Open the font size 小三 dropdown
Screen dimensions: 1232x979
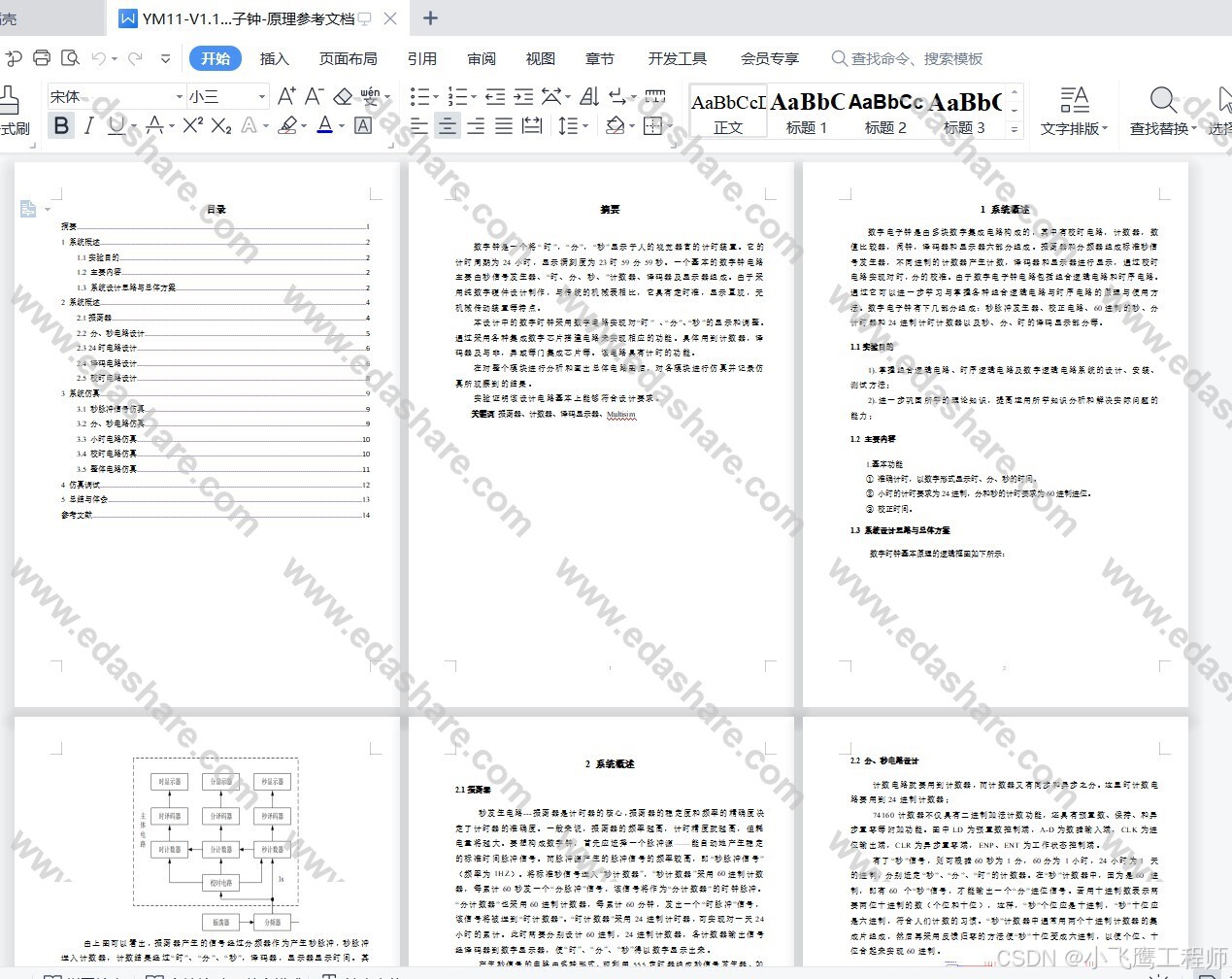click(x=261, y=96)
